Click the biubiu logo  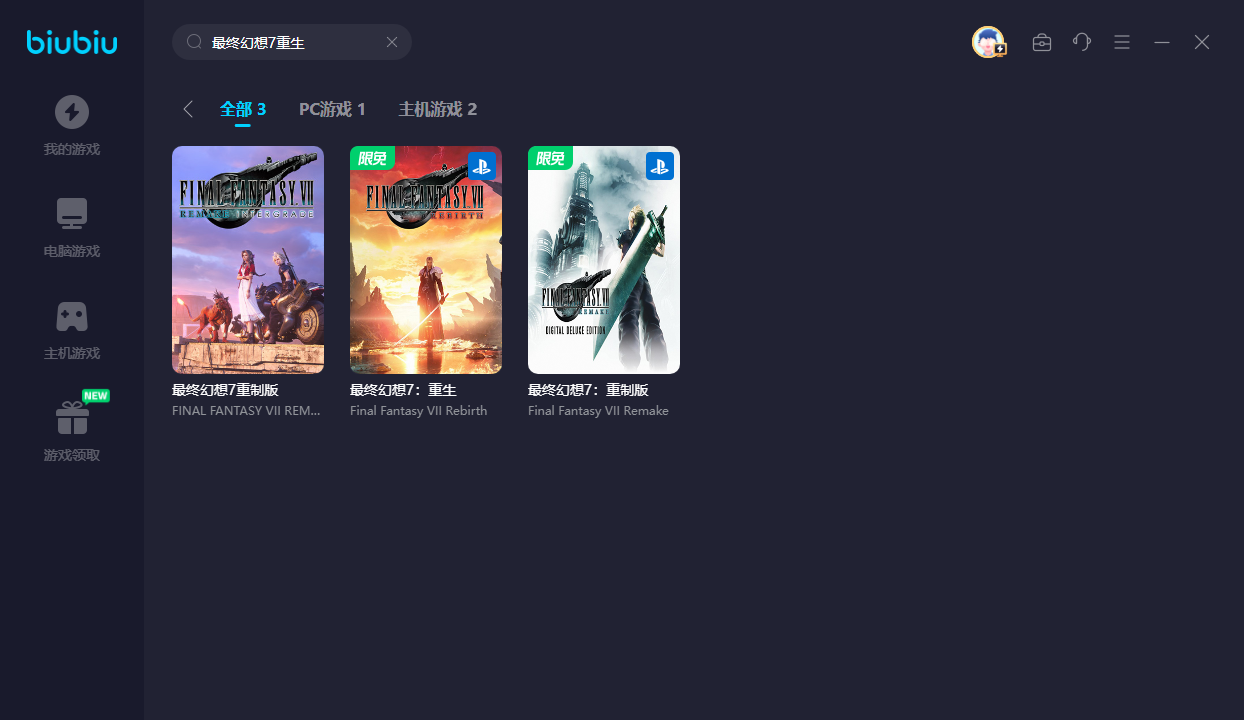72,42
